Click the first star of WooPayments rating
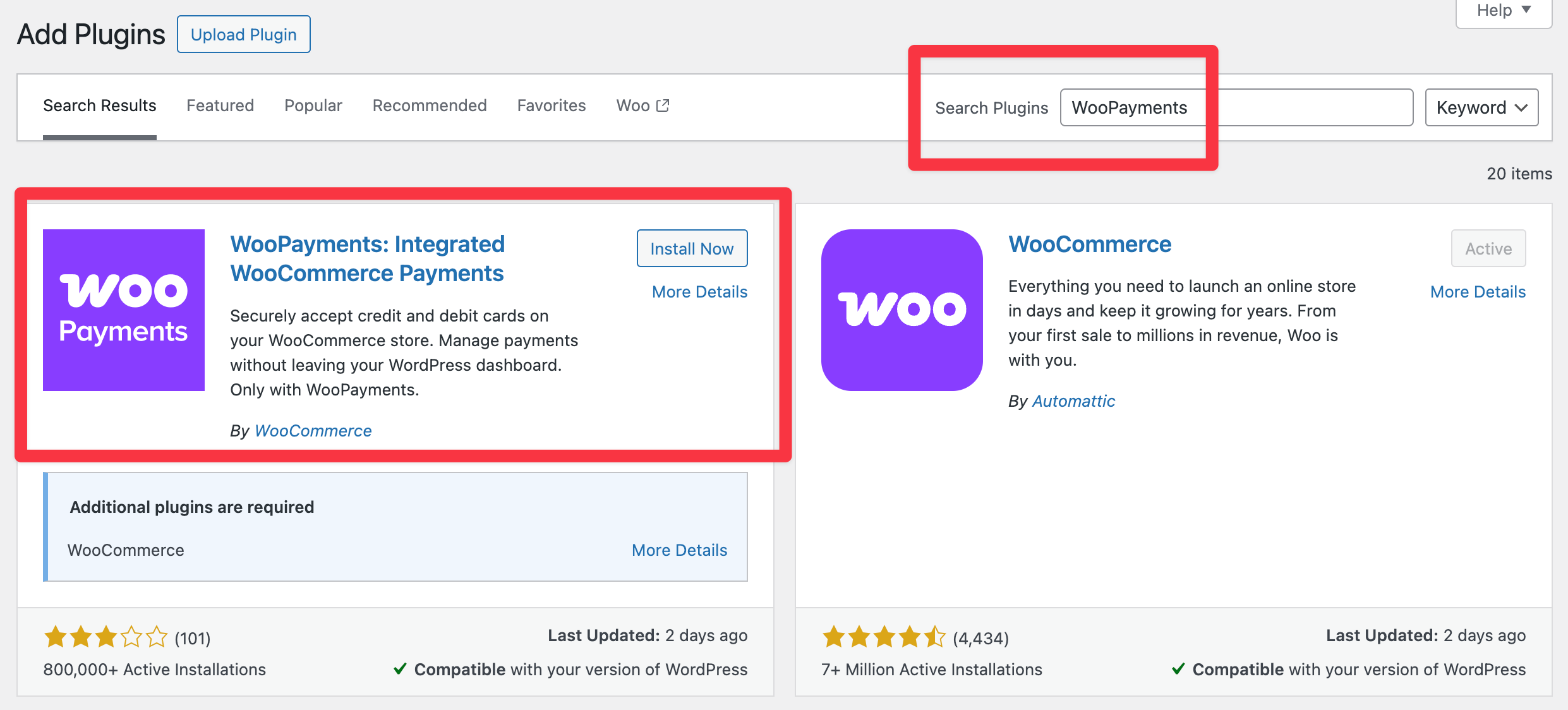1568x710 pixels. point(57,637)
